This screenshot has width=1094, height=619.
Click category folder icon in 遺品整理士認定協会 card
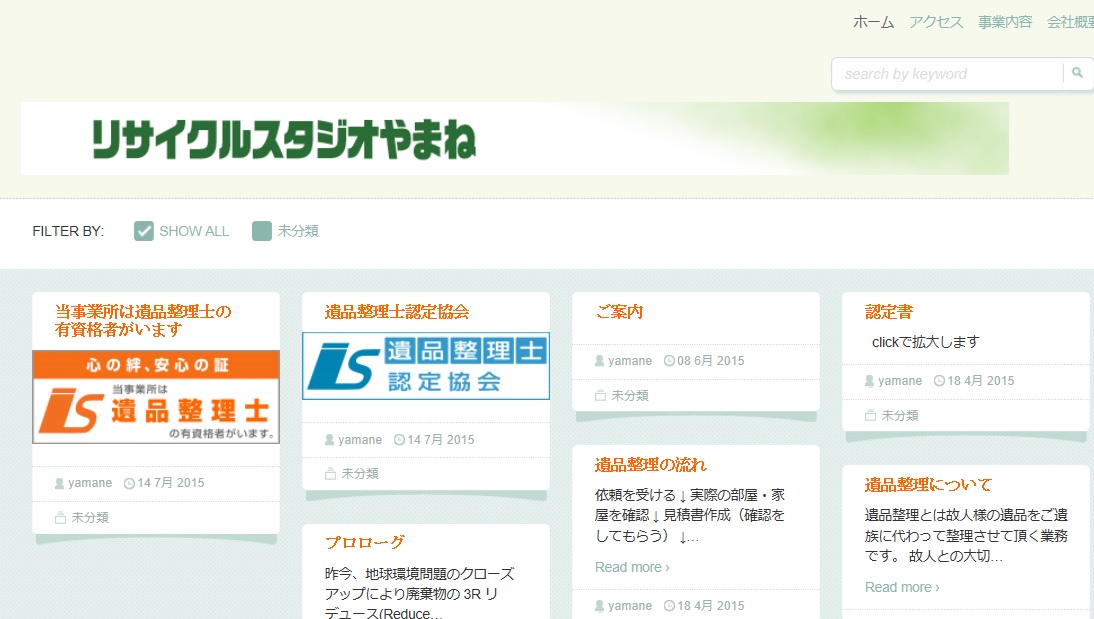pyautogui.click(x=331, y=474)
